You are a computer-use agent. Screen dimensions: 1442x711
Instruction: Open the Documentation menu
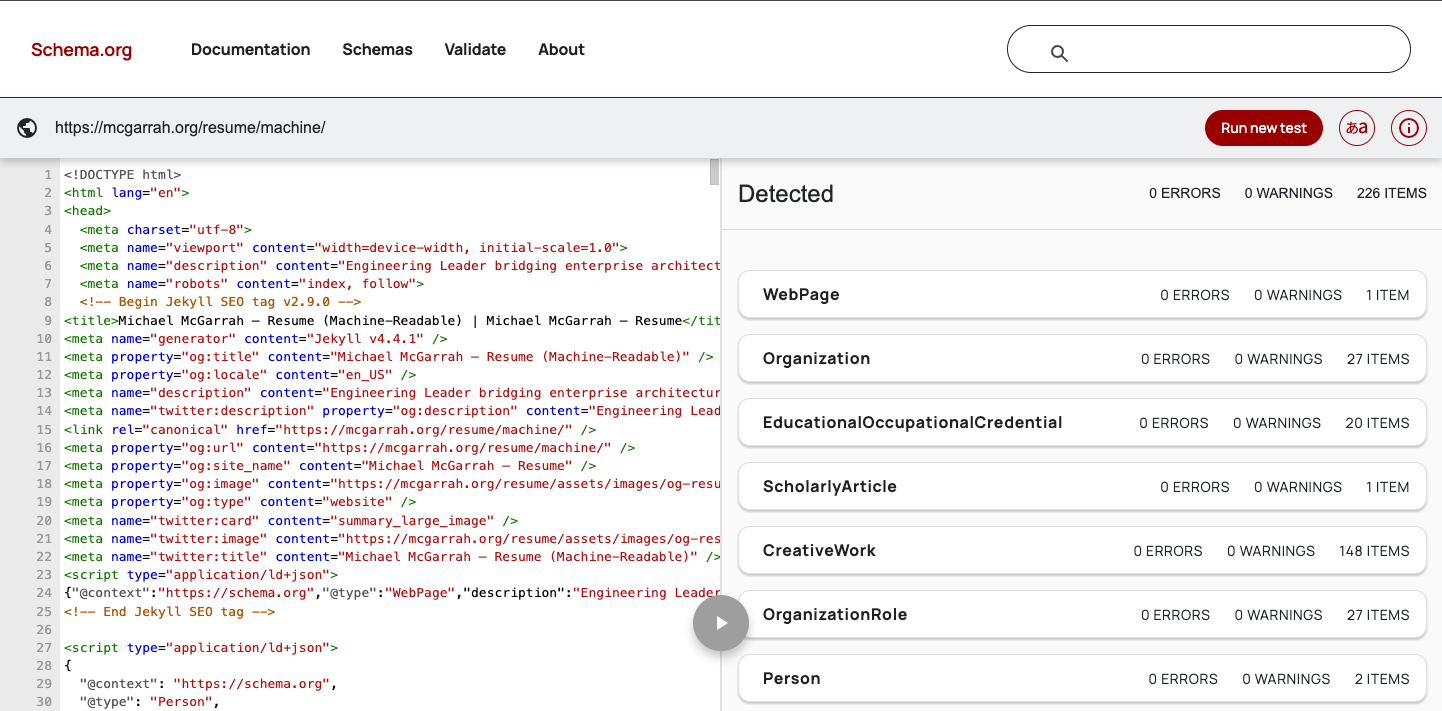(x=250, y=49)
